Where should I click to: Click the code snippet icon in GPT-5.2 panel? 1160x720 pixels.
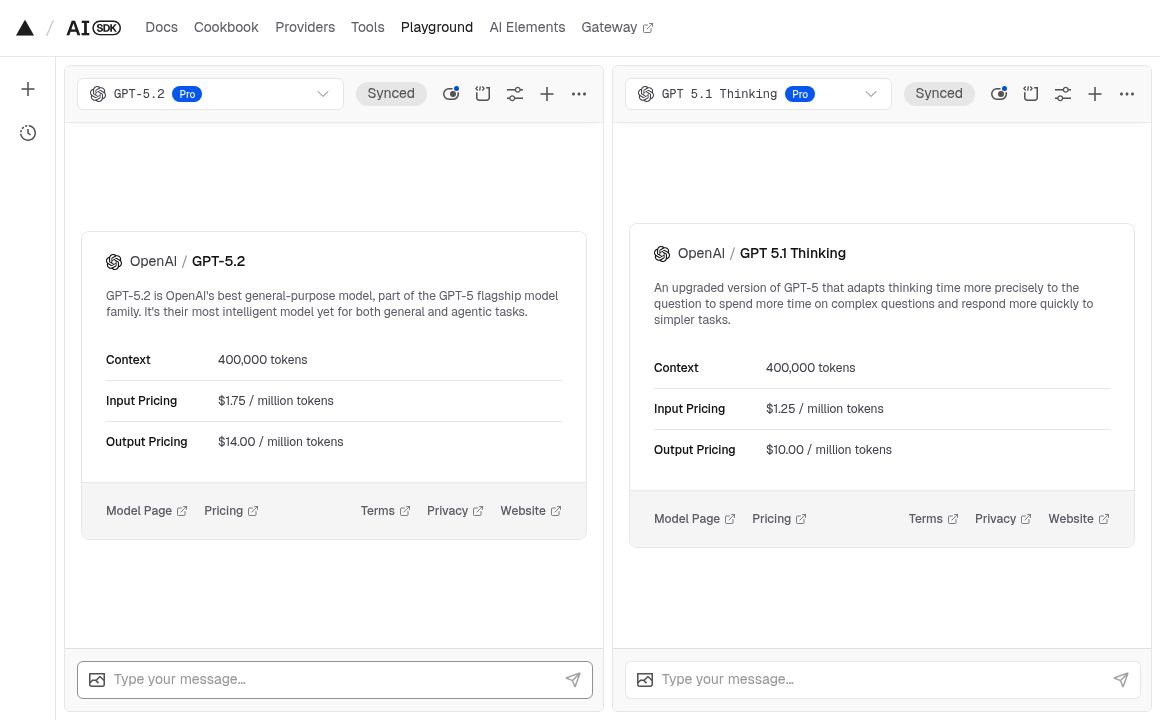point(483,94)
